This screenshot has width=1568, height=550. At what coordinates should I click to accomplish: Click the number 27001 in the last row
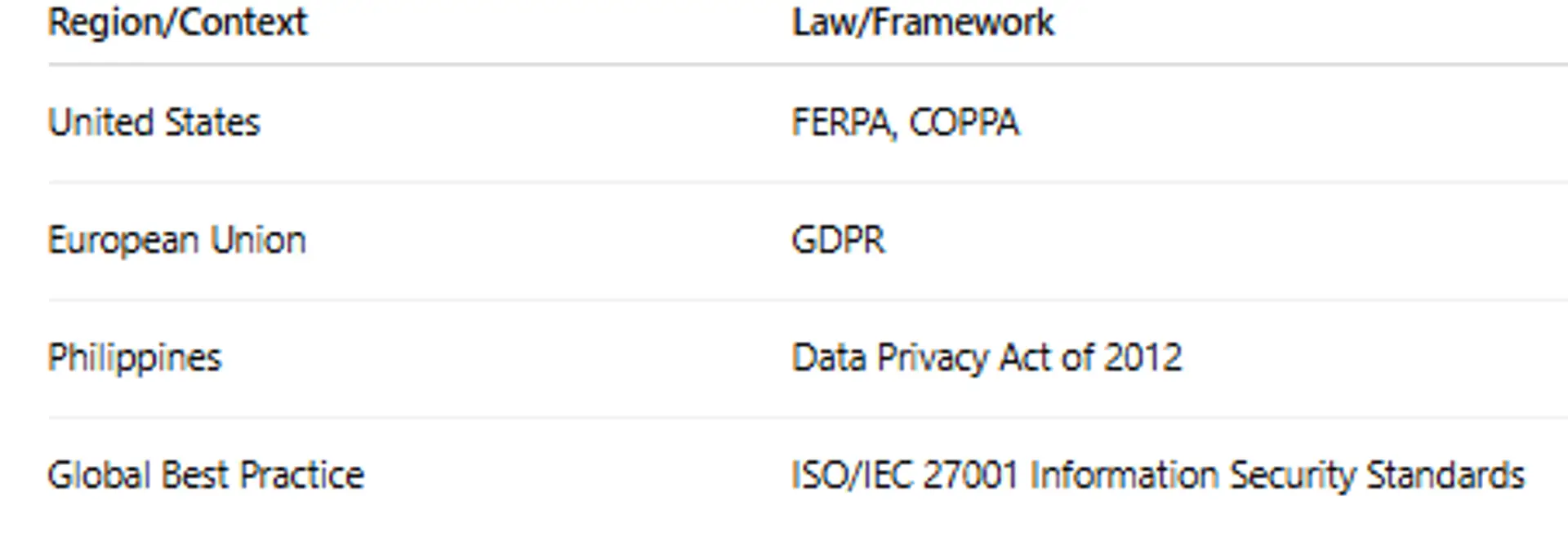click(970, 475)
